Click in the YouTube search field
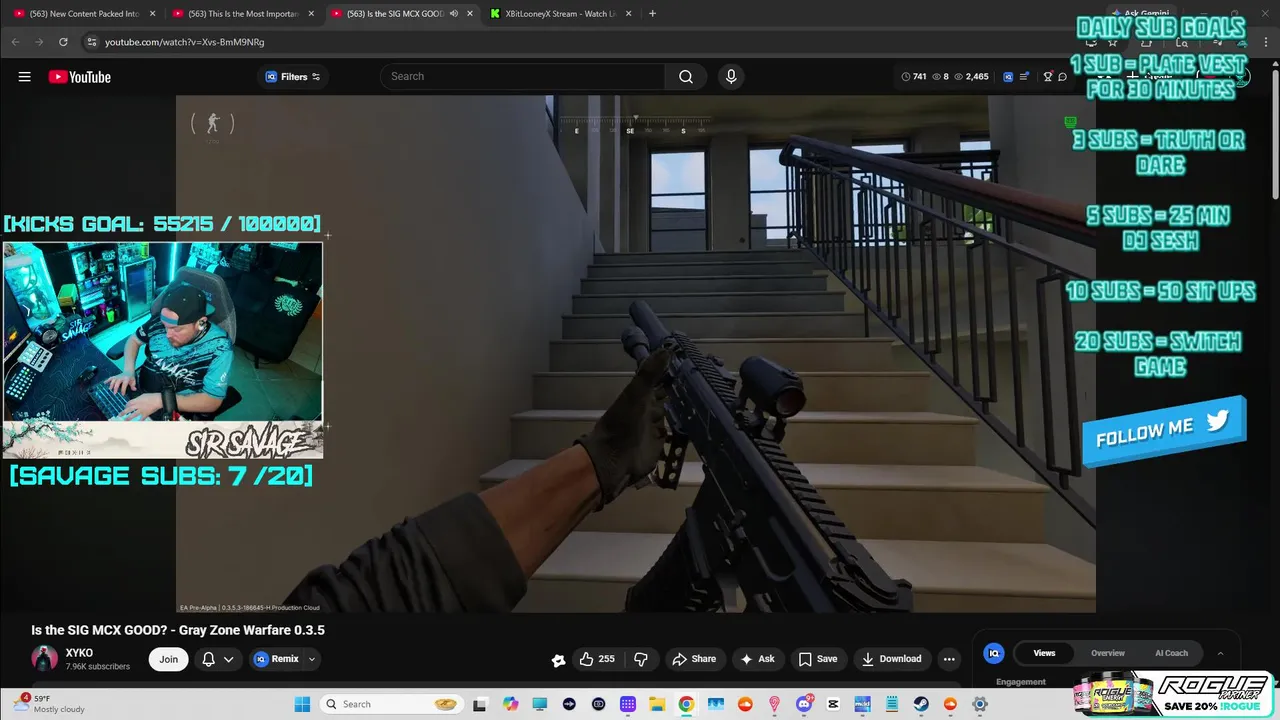Screen dimensions: 1280x720 (522, 77)
